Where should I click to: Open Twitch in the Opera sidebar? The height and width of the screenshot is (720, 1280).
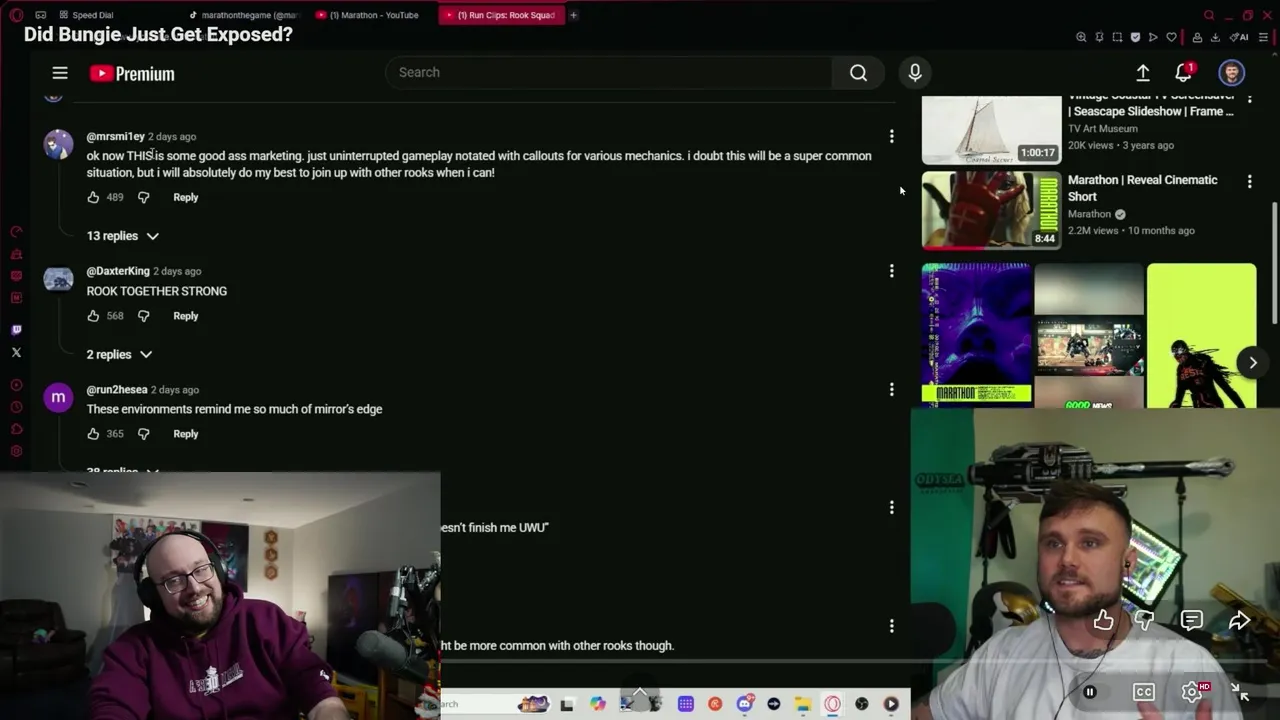click(x=16, y=329)
